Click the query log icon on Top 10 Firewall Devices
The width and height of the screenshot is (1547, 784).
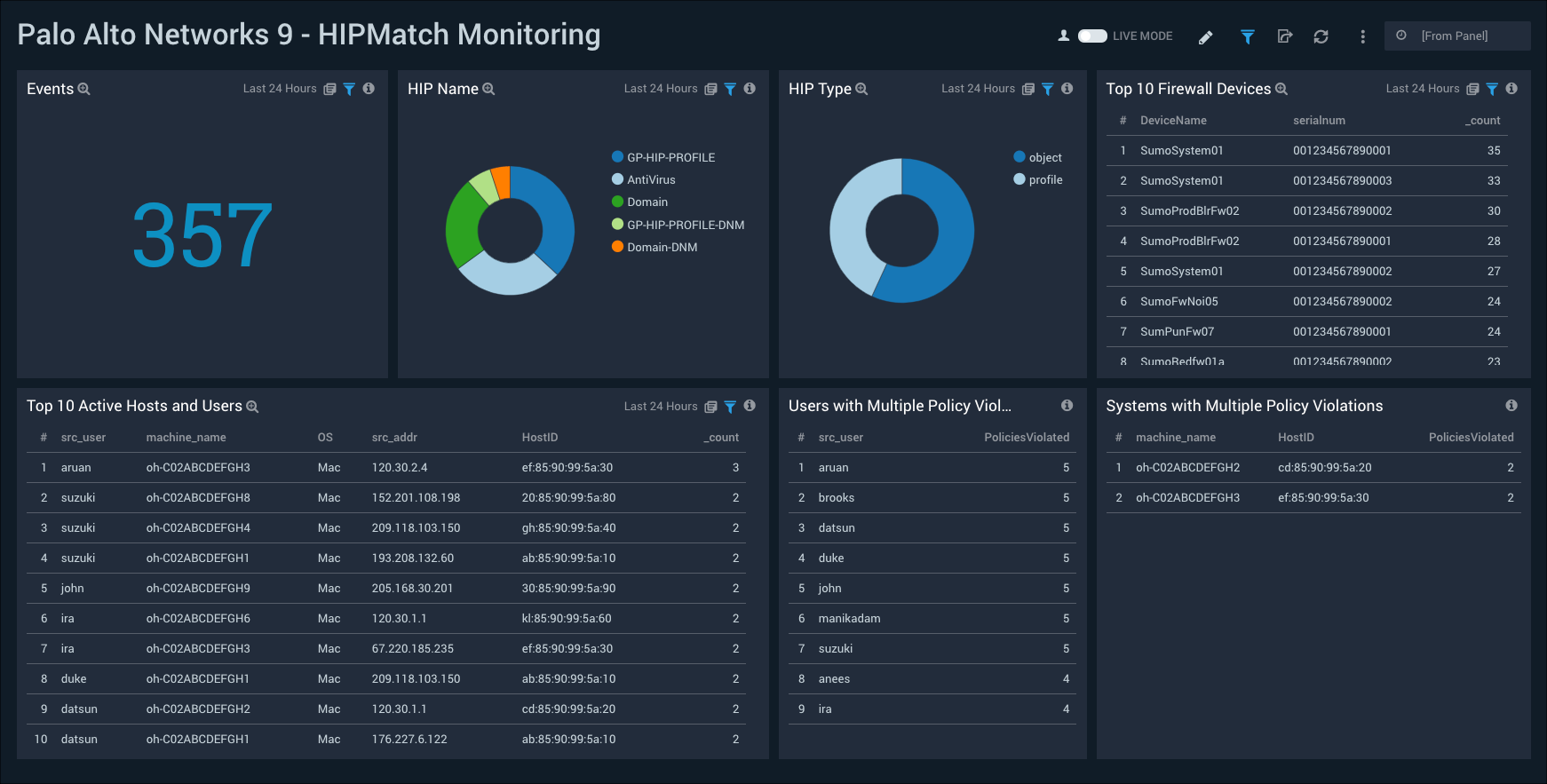coord(1472,89)
